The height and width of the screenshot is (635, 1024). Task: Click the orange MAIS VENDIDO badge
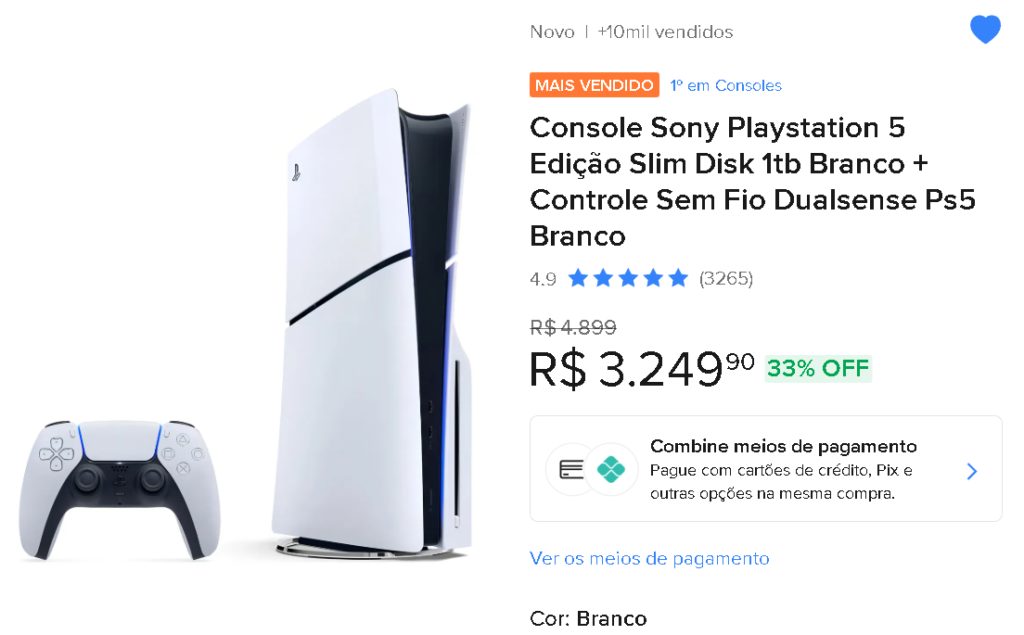(x=594, y=85)
